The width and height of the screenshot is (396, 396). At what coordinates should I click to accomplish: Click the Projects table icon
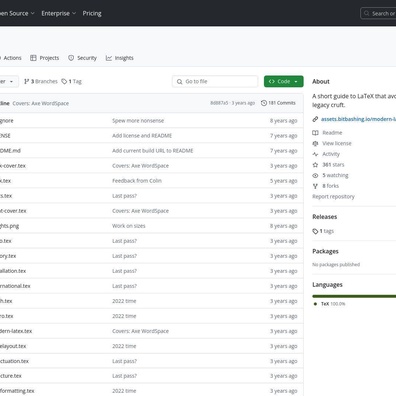(x=33, y=58)
